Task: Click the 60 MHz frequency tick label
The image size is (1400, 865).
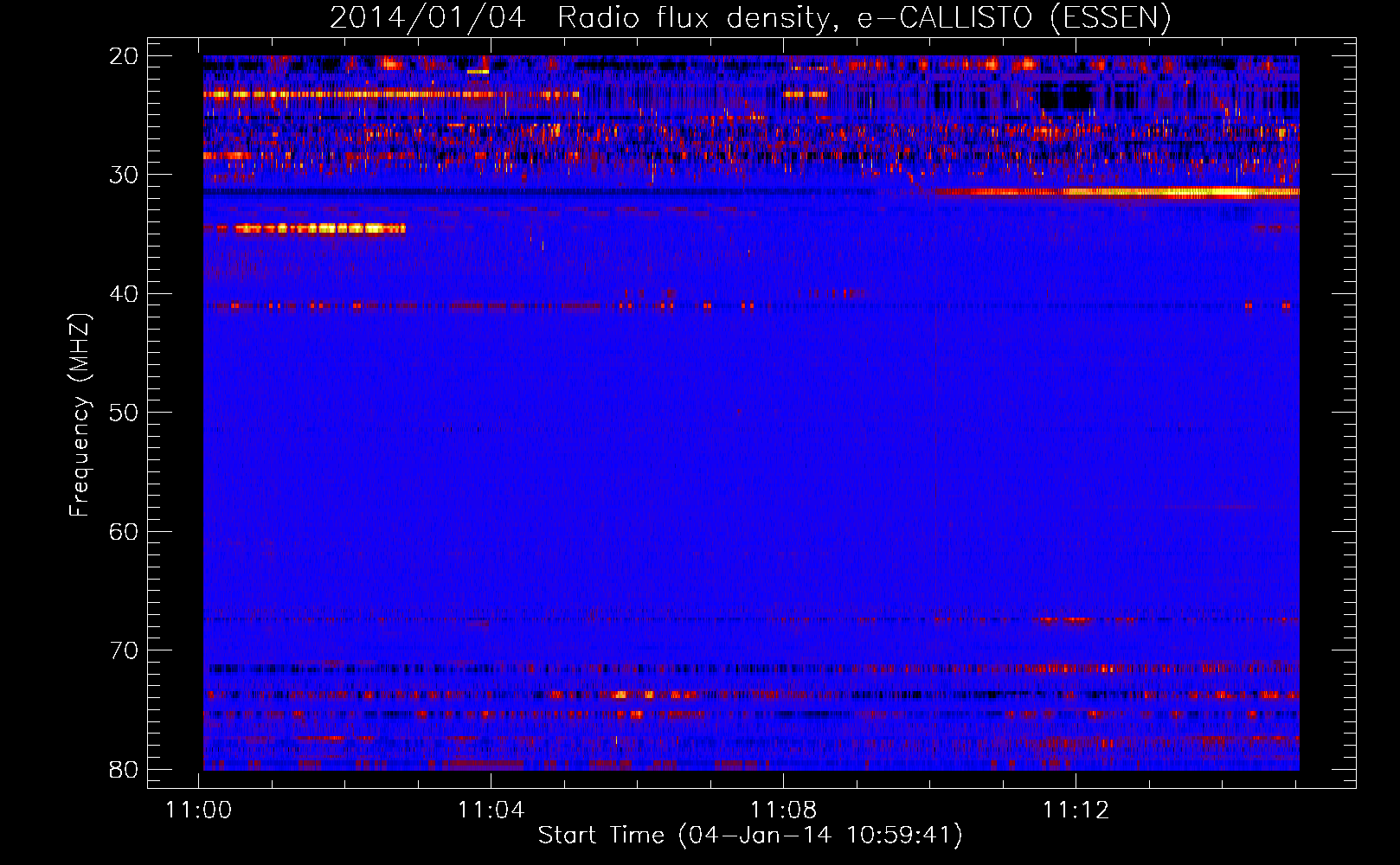Action: tap(124, 531)
